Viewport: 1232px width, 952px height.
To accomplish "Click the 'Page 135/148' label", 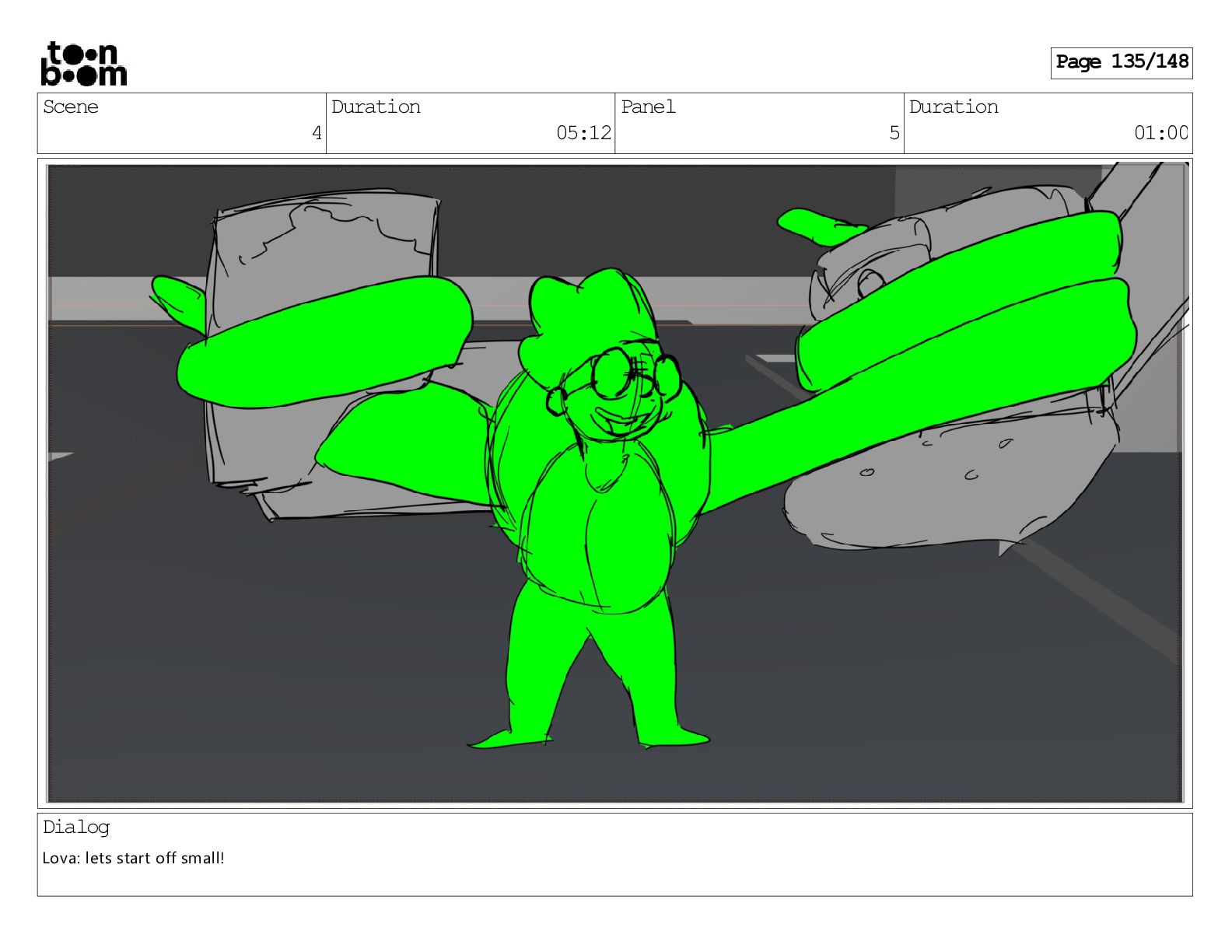I will [x=1122, y=62].
